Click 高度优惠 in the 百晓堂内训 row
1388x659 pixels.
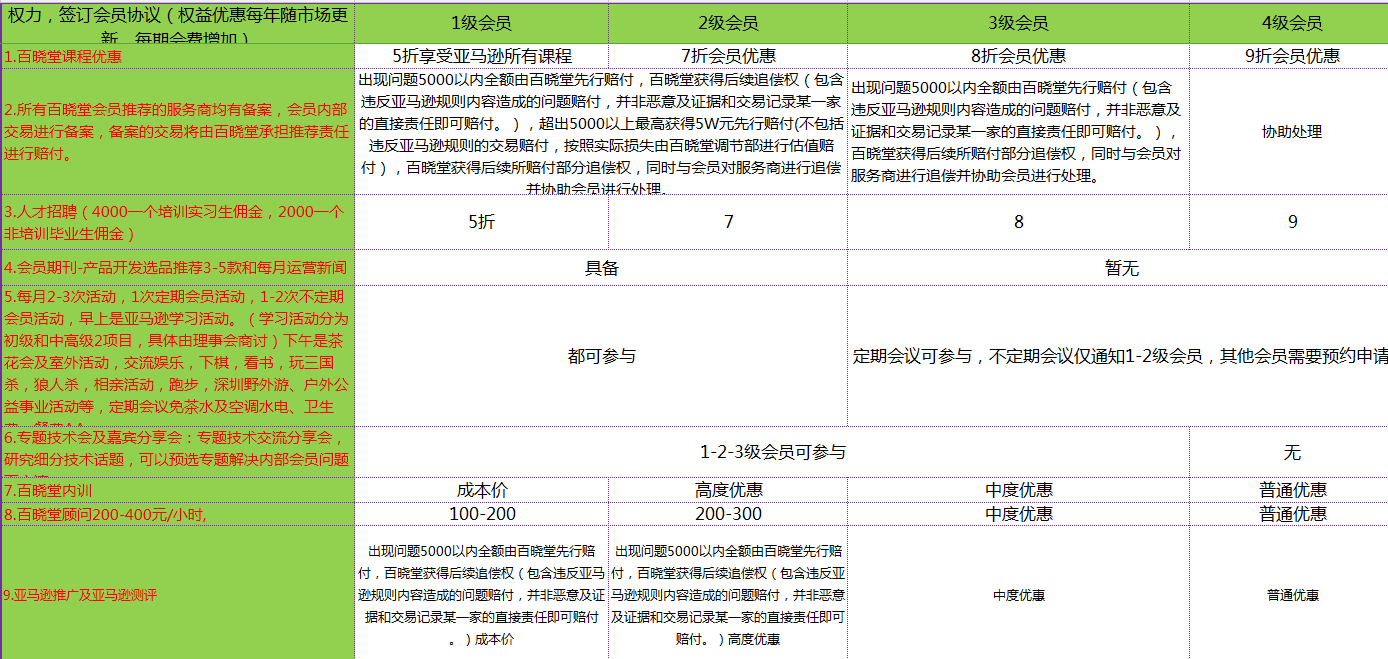click(x=728, y=489)
